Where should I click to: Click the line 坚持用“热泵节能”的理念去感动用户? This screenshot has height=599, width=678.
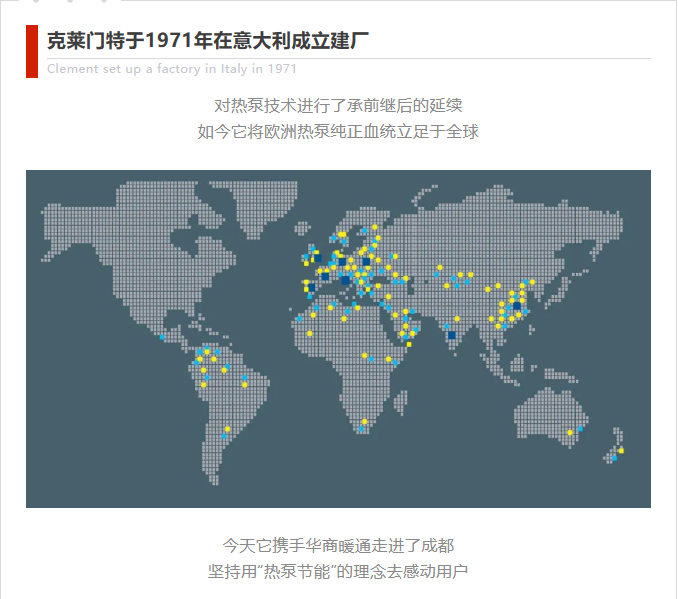point(338,571)
